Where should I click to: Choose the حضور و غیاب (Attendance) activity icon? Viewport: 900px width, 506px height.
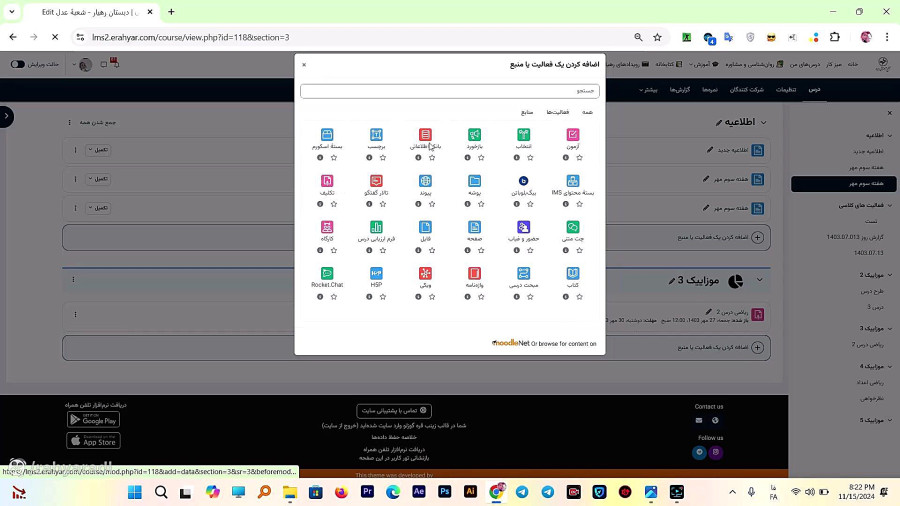(523, 227)
